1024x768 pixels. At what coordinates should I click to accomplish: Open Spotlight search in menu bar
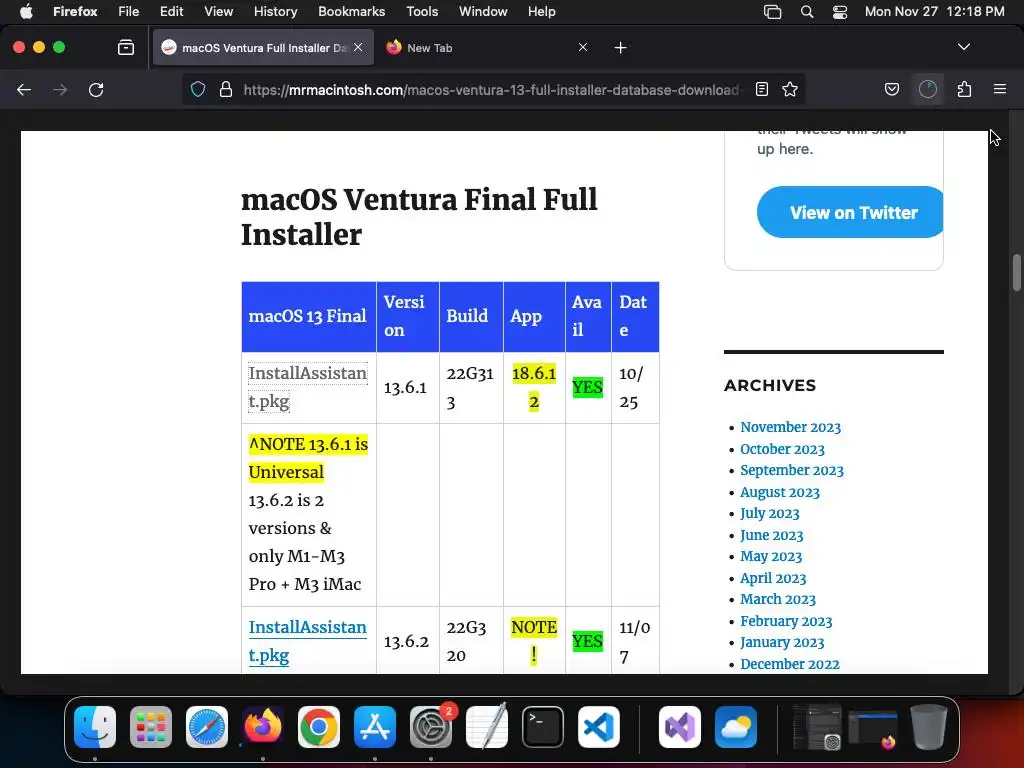tap(807, 11)
